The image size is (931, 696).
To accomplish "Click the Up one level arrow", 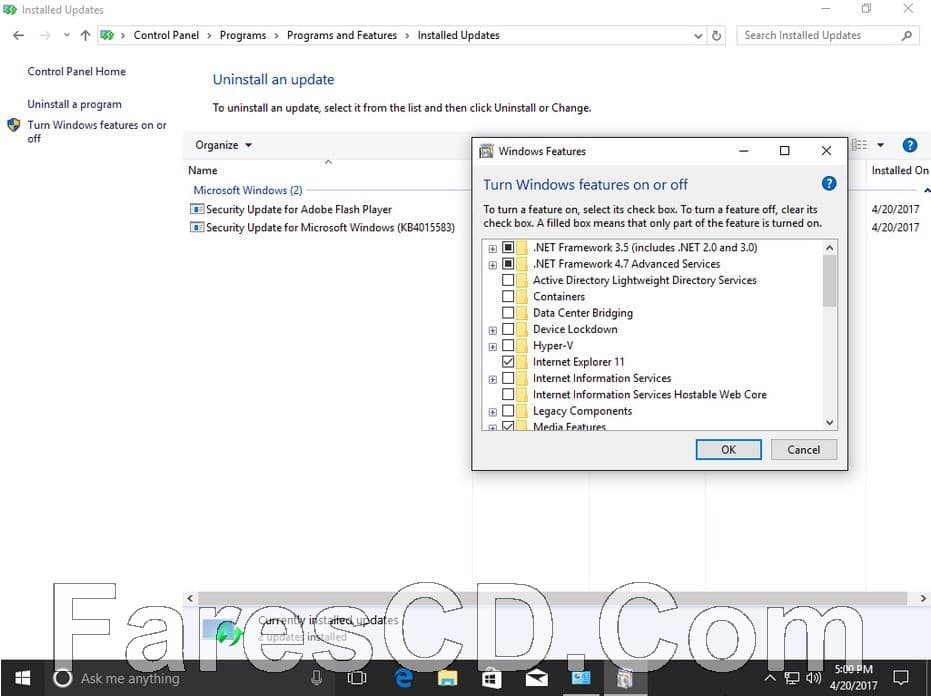I will pyautogui.click(x=86, y=36).
